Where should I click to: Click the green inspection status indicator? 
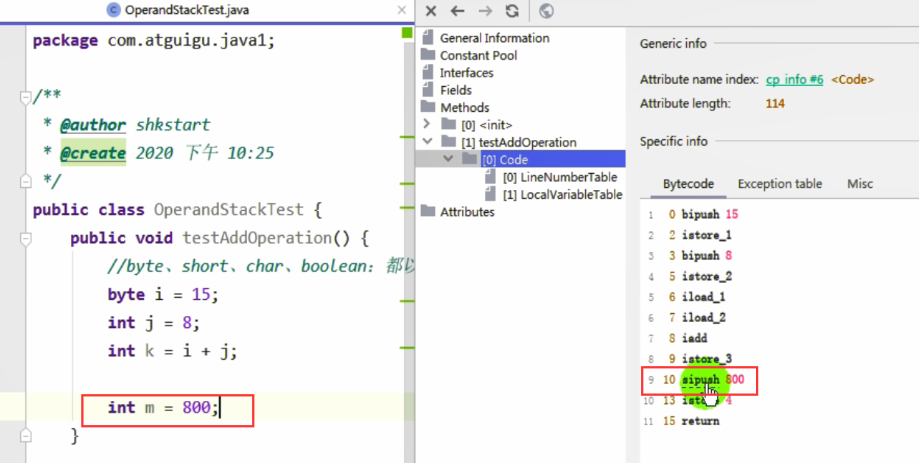[x=407, y=33]
